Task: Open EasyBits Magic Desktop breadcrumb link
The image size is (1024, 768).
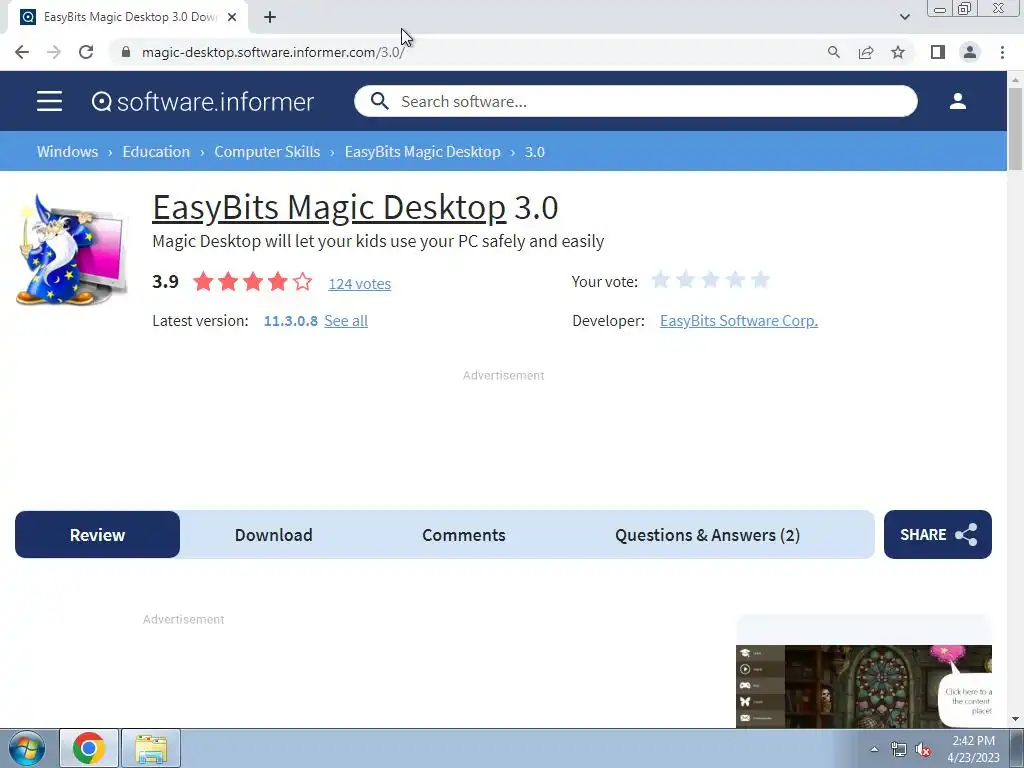Action: (x=423, y=152)
